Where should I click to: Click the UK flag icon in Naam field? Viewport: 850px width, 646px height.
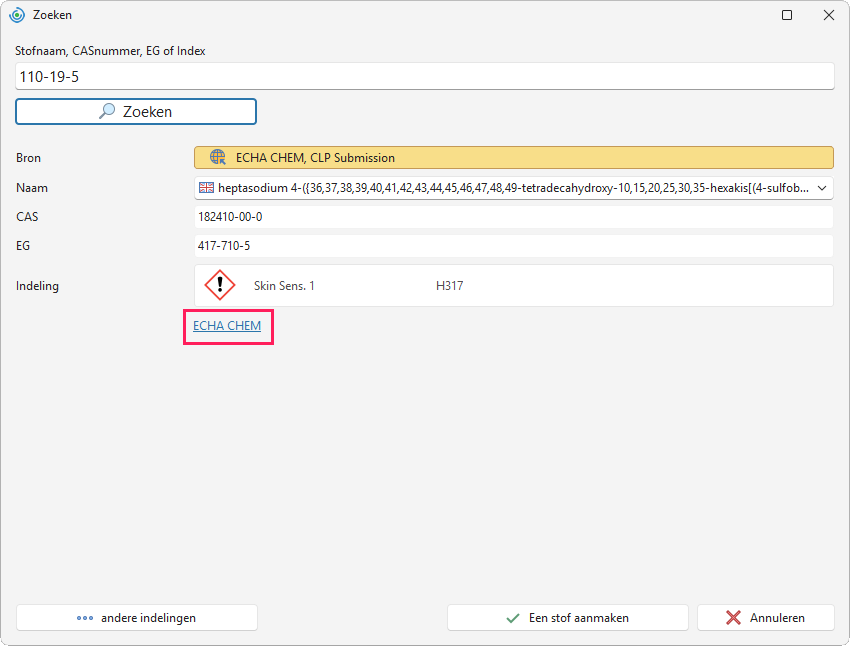click(x=206, y=188)
